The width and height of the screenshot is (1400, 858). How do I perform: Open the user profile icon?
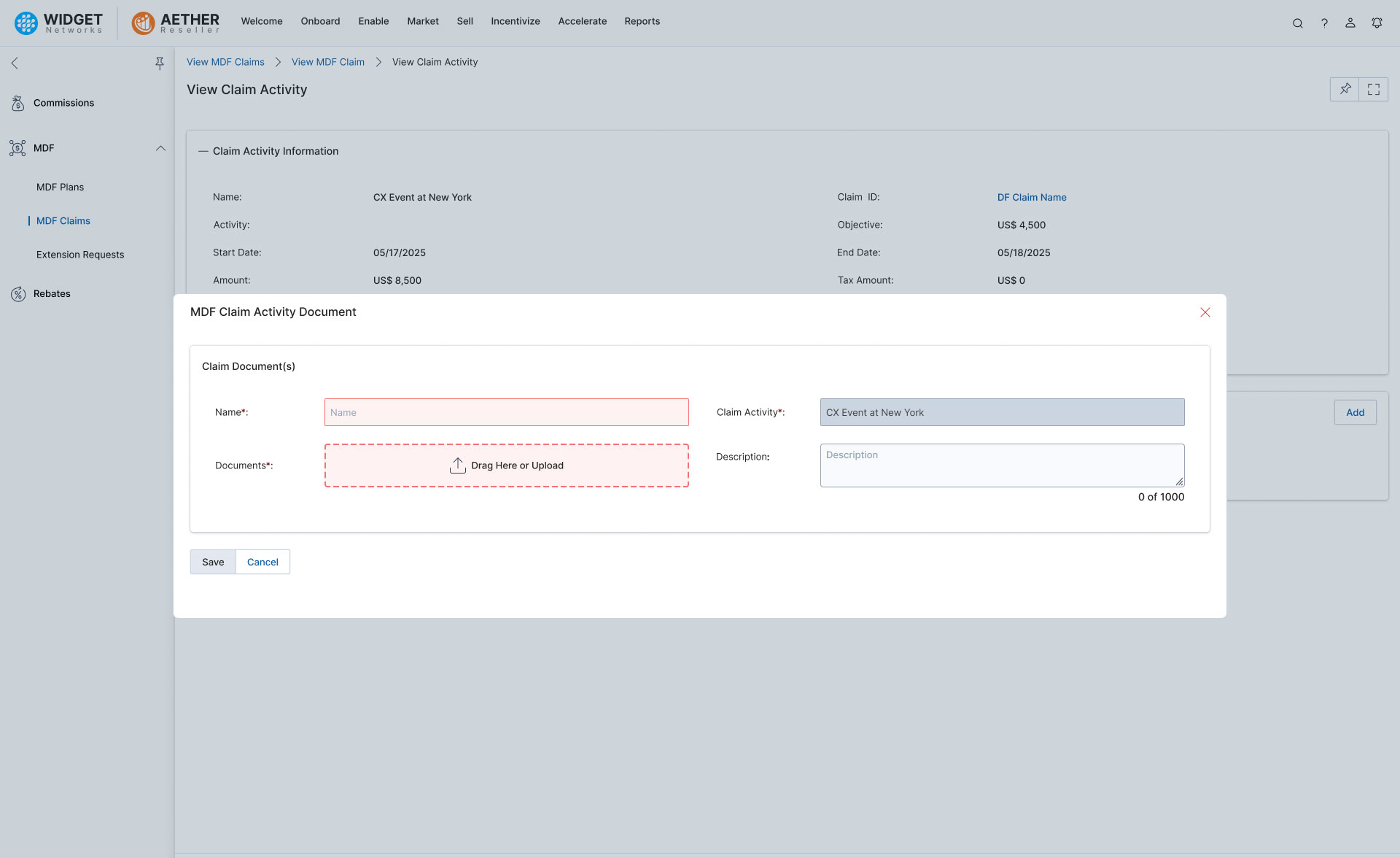point(1350,23)
